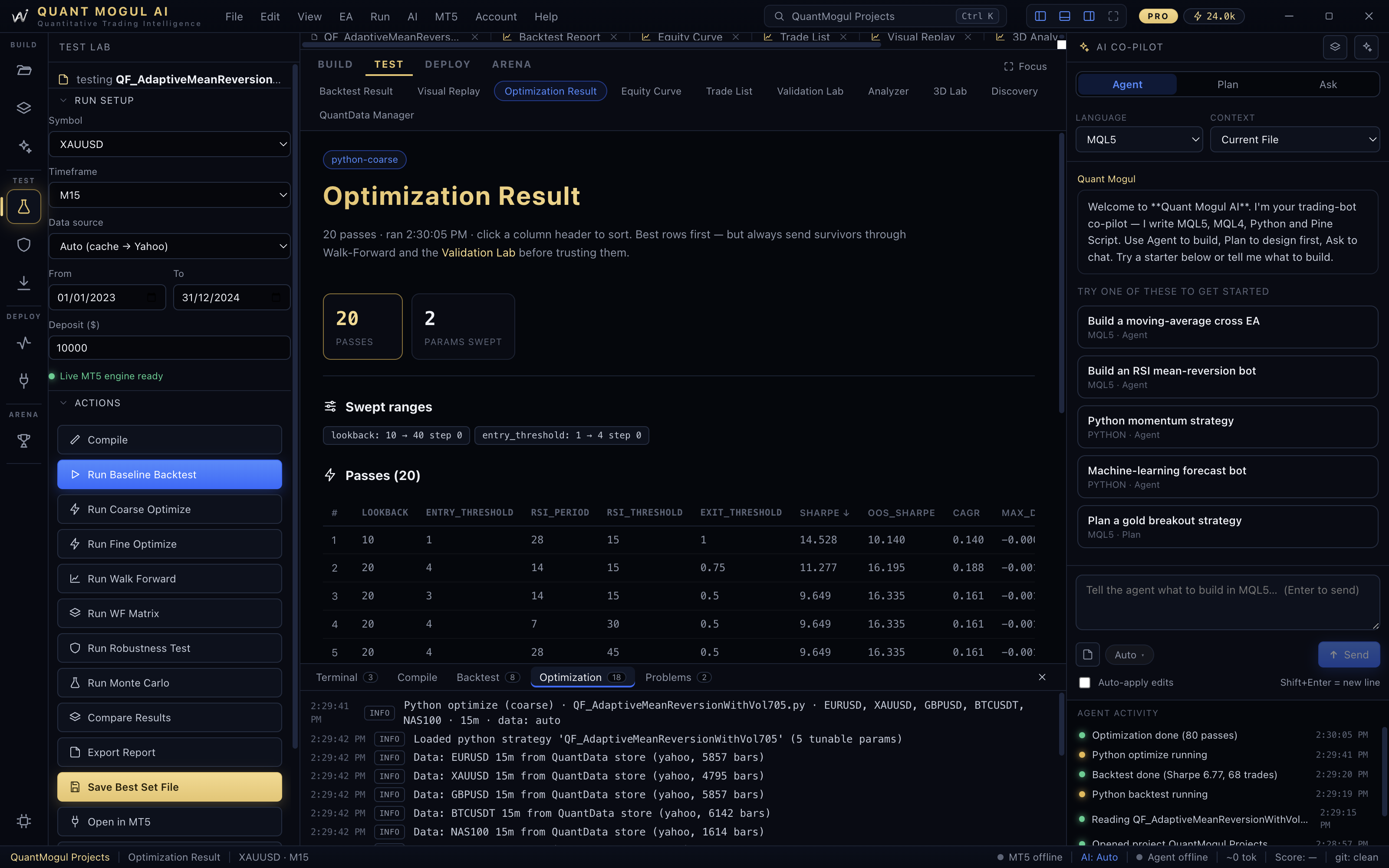Open the Symbol XAUUSD dropdown

click(x=169, y=144)
